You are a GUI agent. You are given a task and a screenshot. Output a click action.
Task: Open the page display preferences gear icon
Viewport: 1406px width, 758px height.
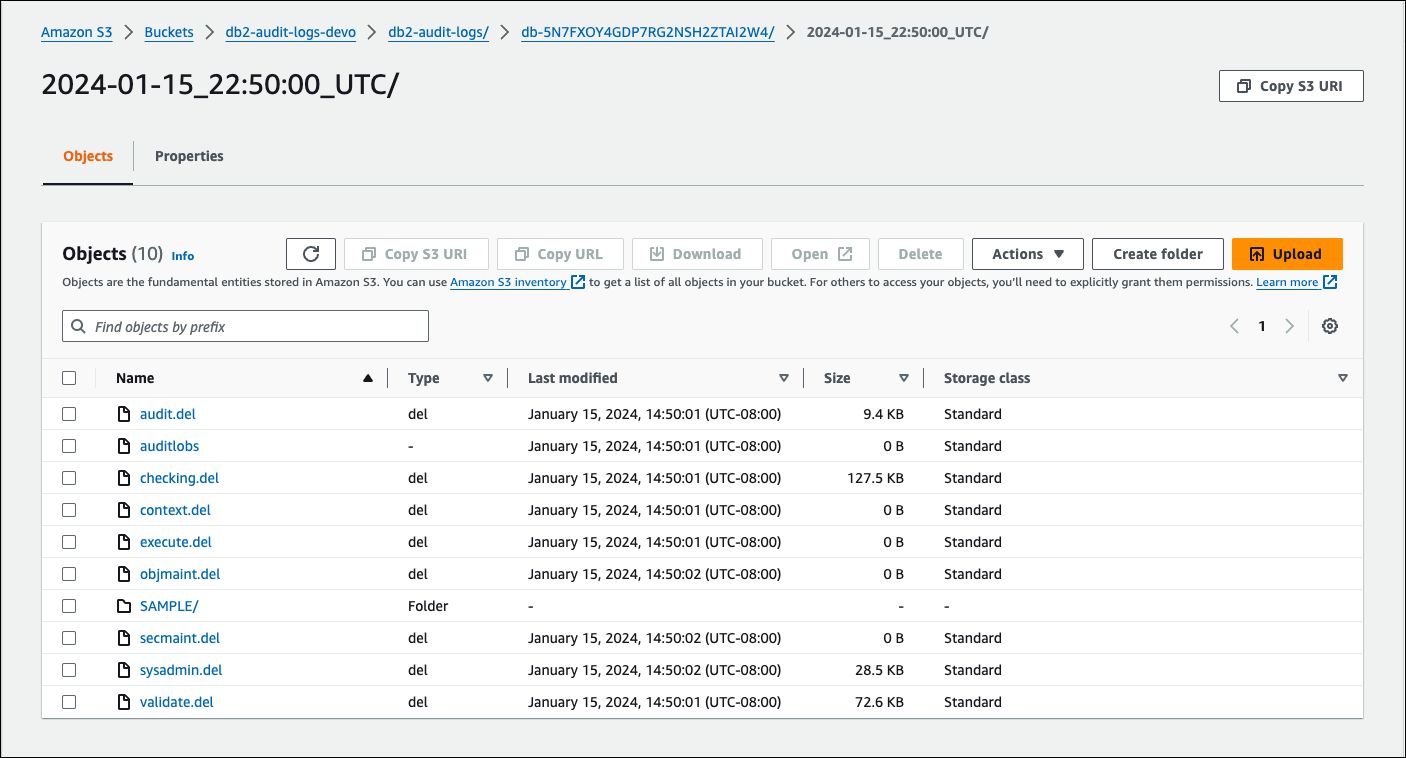1330,325
